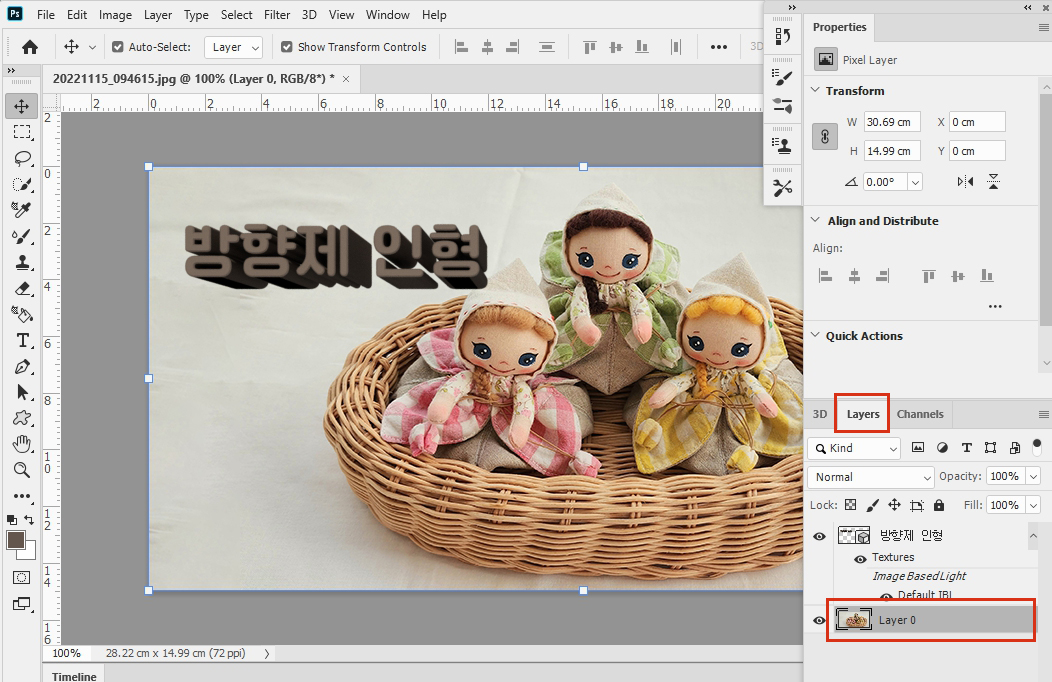Collapse the Quick Actions section

(815, 335)
